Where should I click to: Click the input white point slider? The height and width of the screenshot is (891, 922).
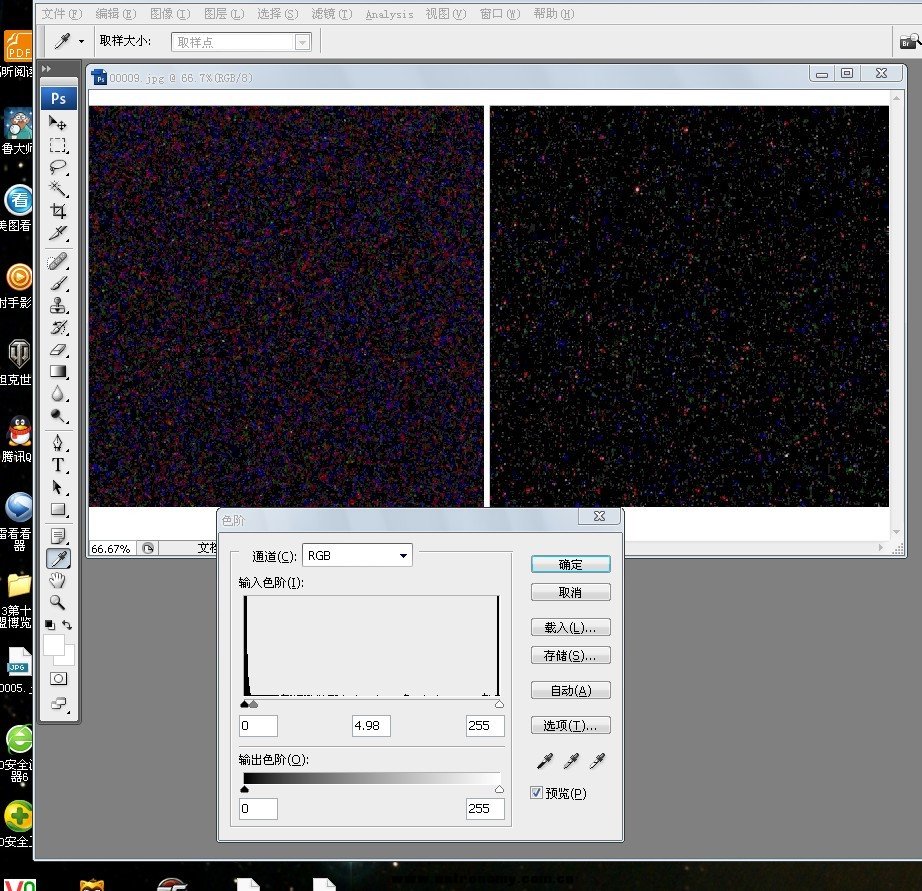(499, 704)
